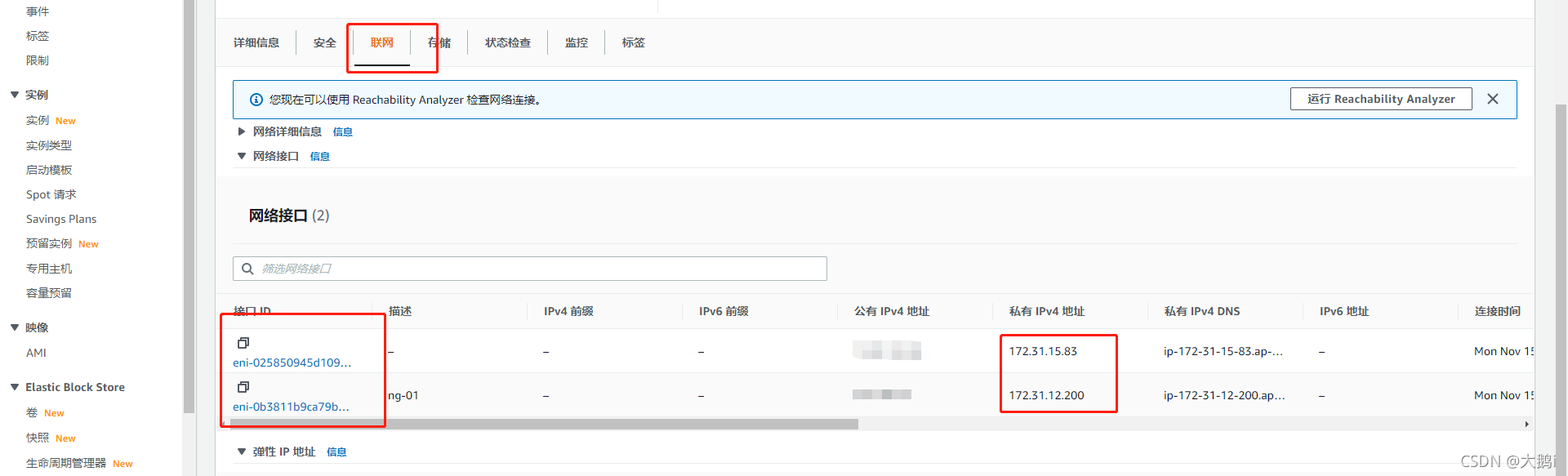Click the search magnifier in filter box
This screenshot has width=1568, height=476.
[247, 269]
